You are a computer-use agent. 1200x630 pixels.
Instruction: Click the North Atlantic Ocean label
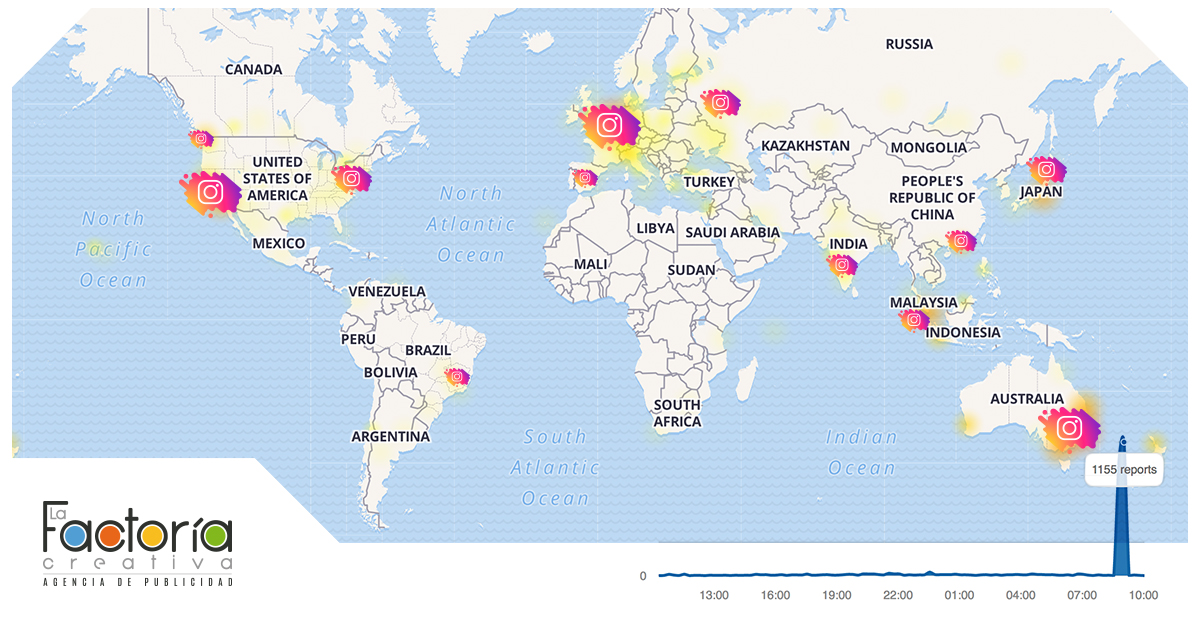pos(471,224)
